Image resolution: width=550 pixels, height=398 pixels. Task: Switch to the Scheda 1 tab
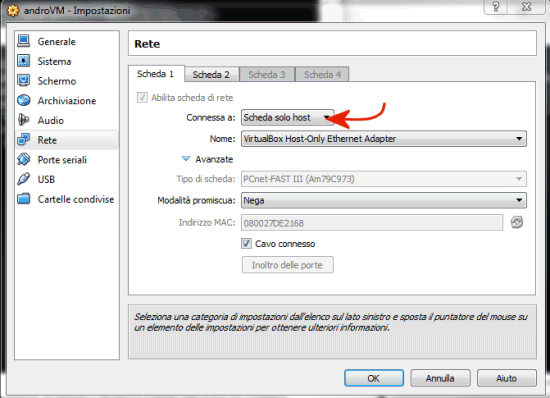click(x=155, y=74)
